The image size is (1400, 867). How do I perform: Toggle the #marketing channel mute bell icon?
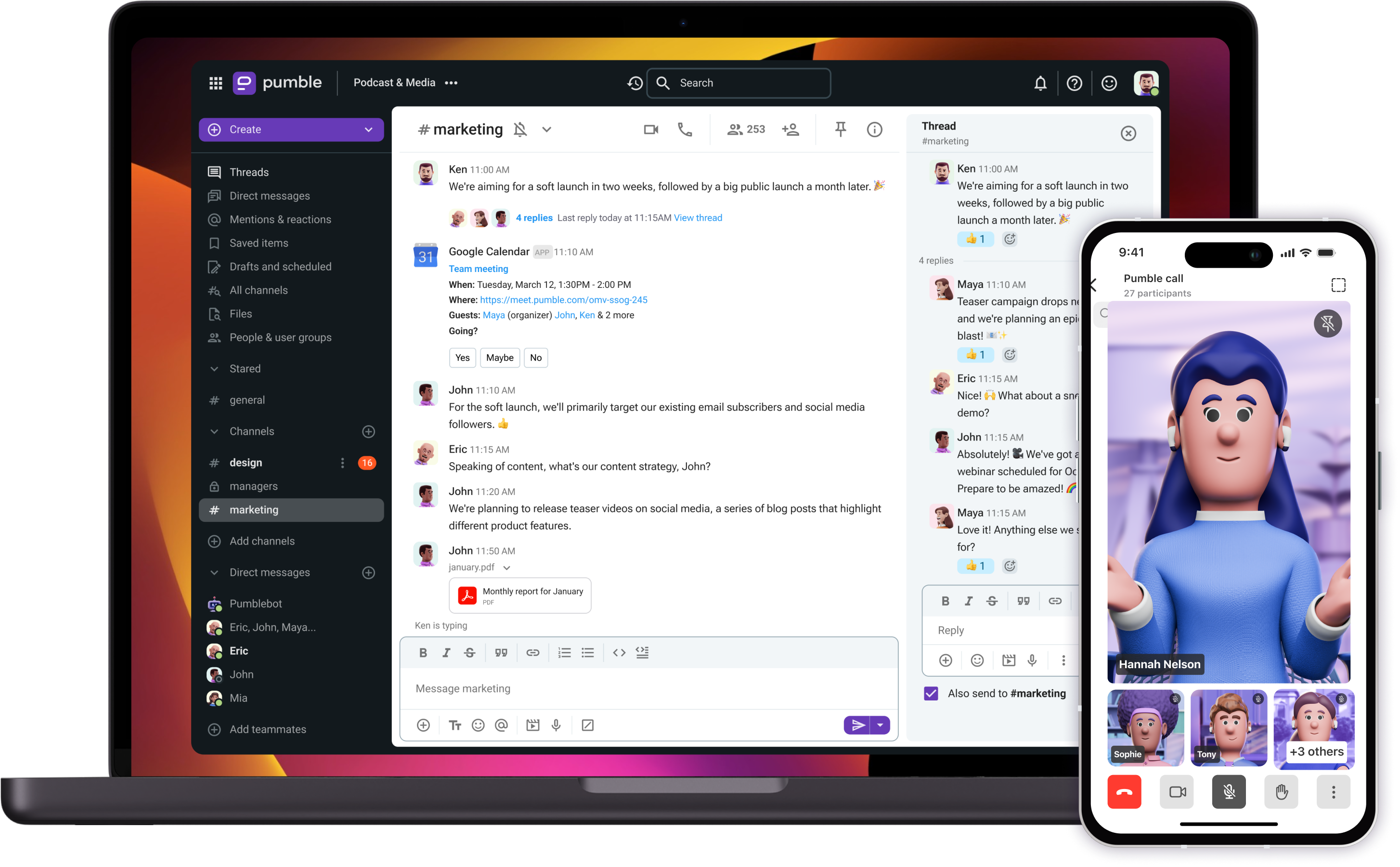coord(522,129)
